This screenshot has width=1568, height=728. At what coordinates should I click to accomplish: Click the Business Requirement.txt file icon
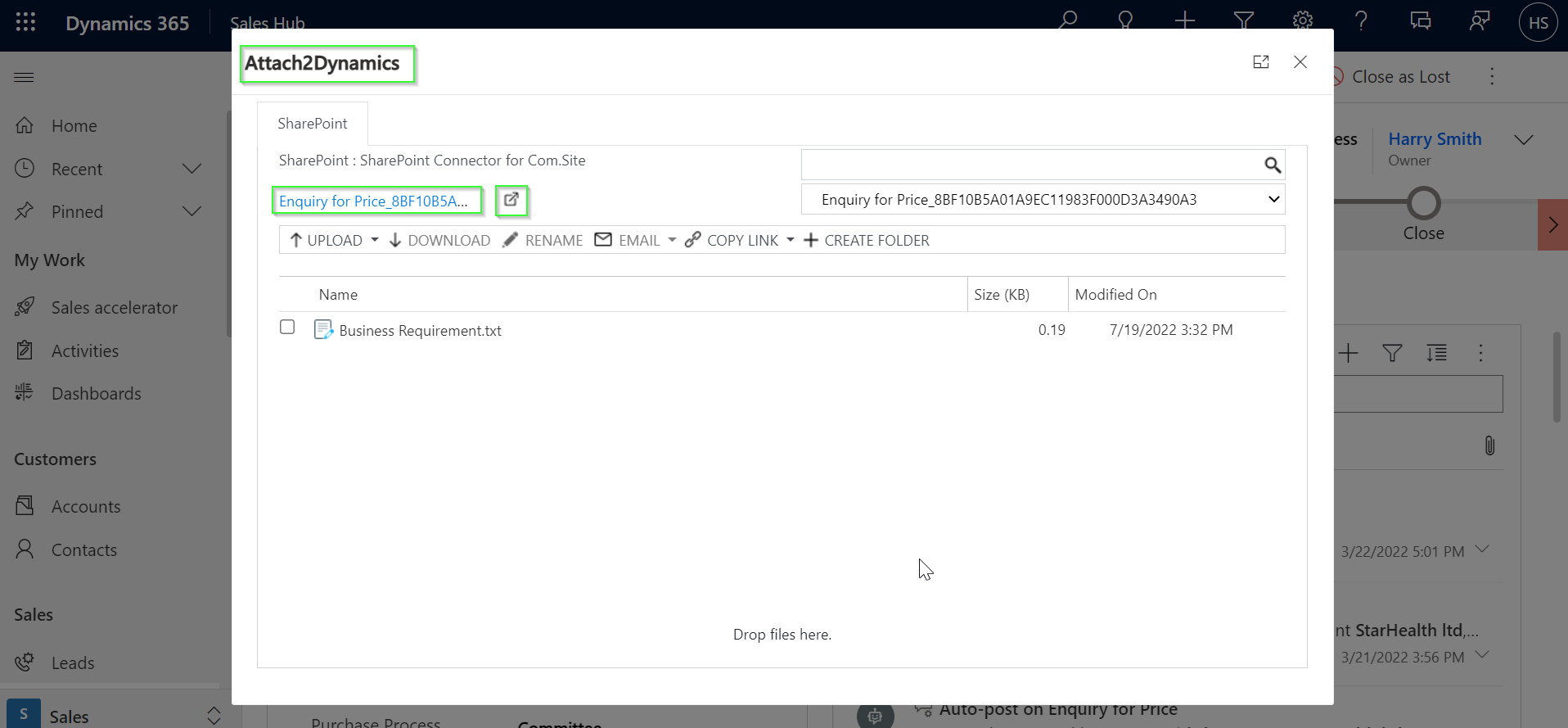323,329
